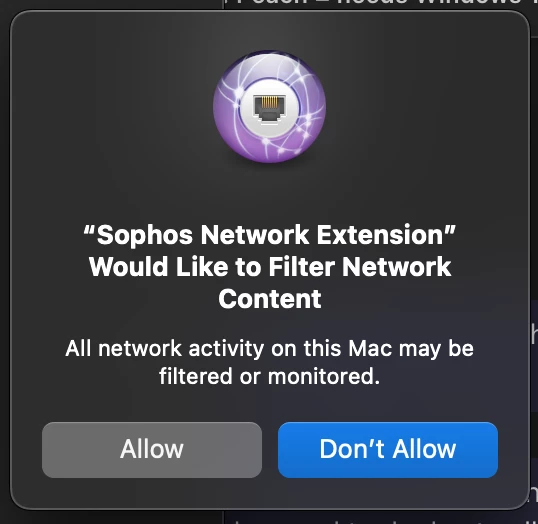Click the "Would Like to Filter Network" line
Screen dimensions: 538x524
pos(270,267)
